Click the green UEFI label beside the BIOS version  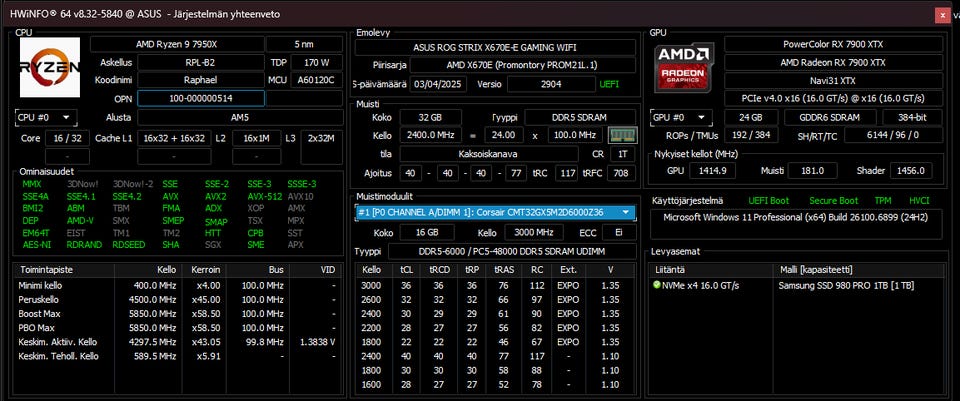click(x=609, y=84)
